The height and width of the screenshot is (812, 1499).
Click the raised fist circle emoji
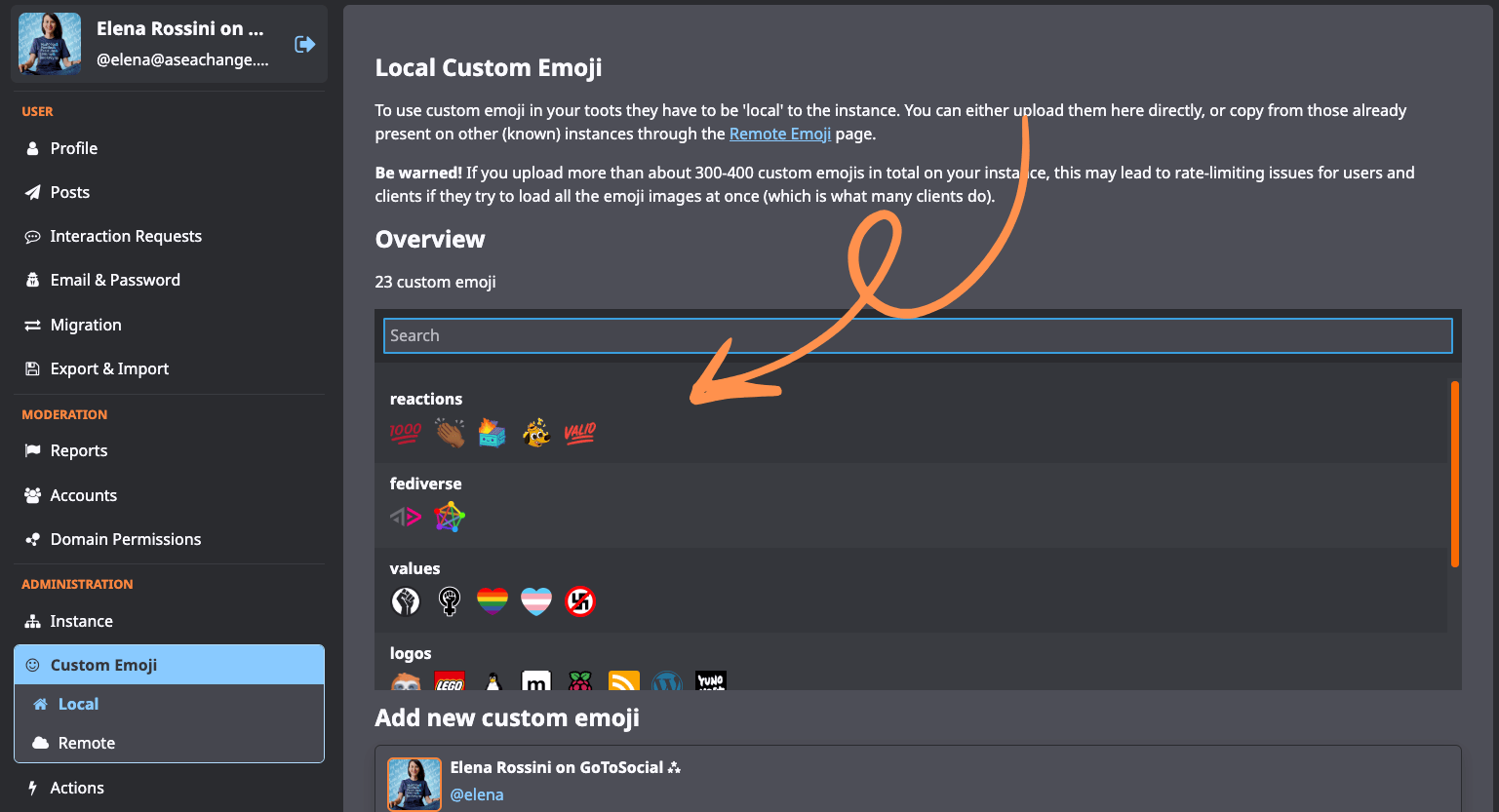click(406, 601)
